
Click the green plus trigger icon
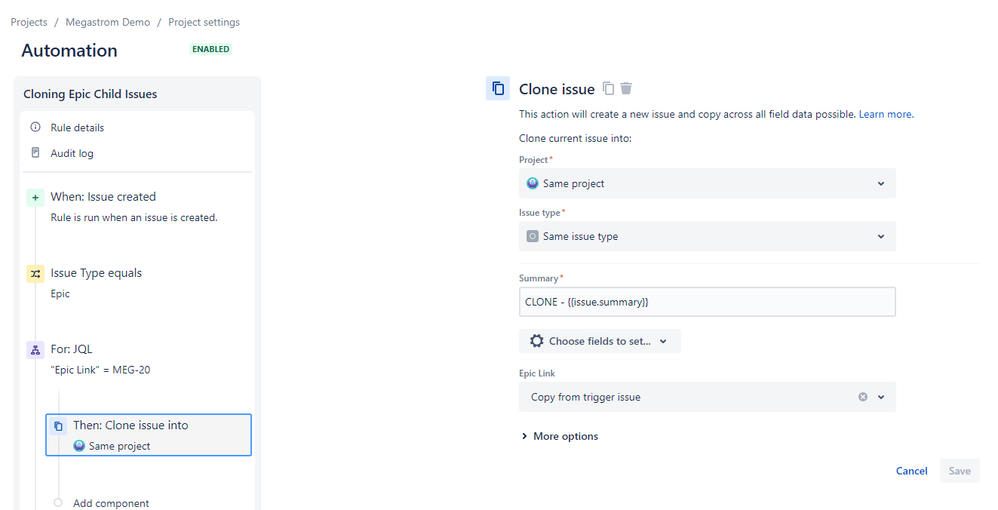click(36, 197)
